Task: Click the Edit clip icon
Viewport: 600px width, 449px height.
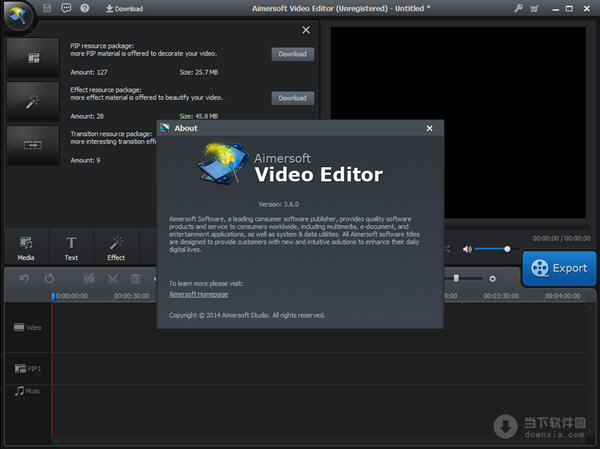Action: [x=89, y=278]
